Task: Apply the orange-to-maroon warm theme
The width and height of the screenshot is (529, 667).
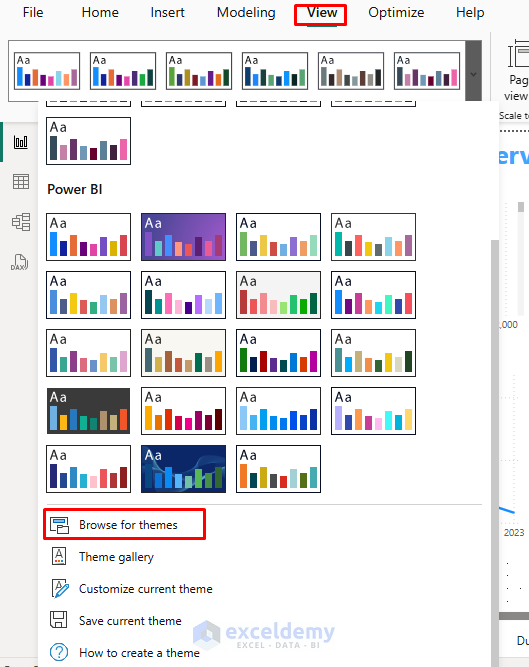Action: (183, 411)
